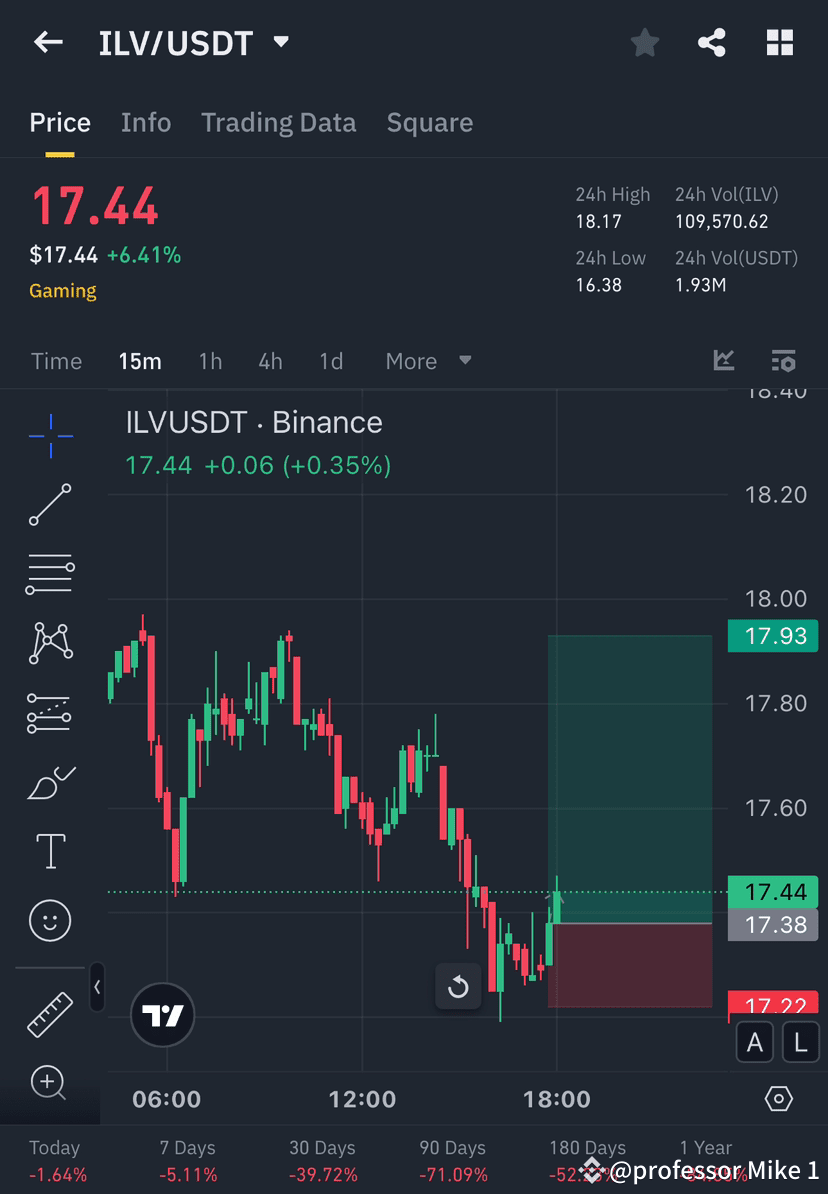Open the emoji sticker tool

50,920
